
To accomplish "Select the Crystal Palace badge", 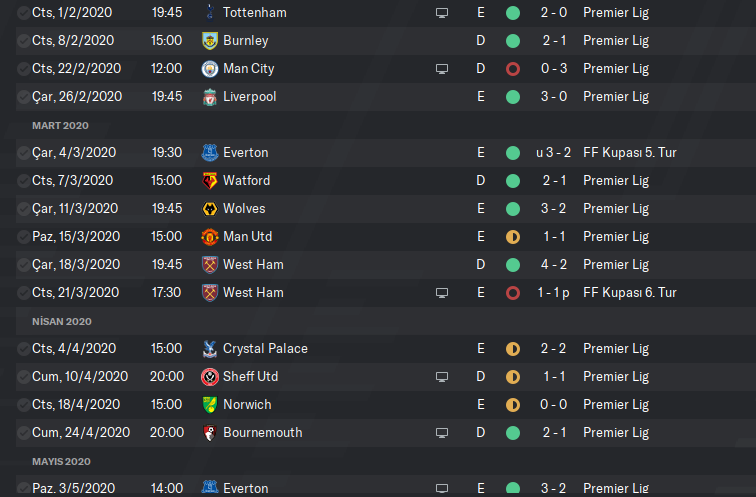I will [209, 349].
